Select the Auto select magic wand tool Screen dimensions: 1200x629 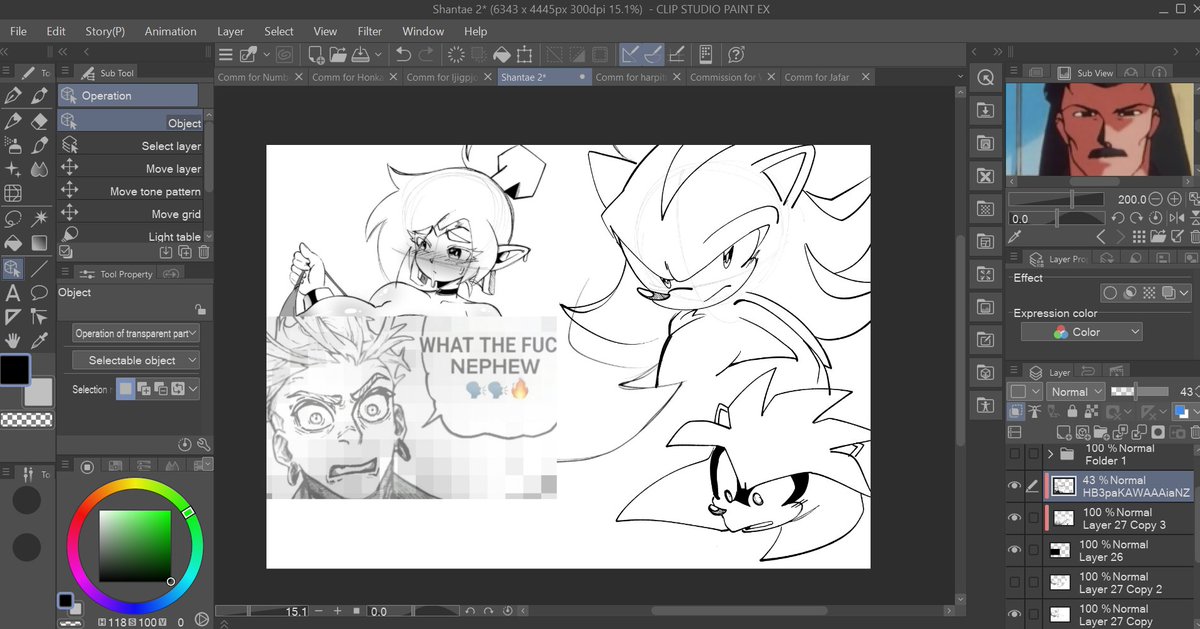[x=39, y=218]
